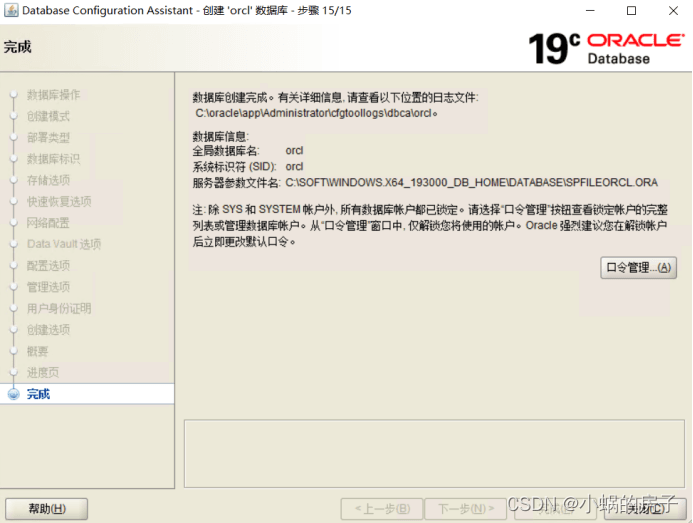
Task: Minimize the Database Configuration Assistant window
Action: [x=590, y=10]
